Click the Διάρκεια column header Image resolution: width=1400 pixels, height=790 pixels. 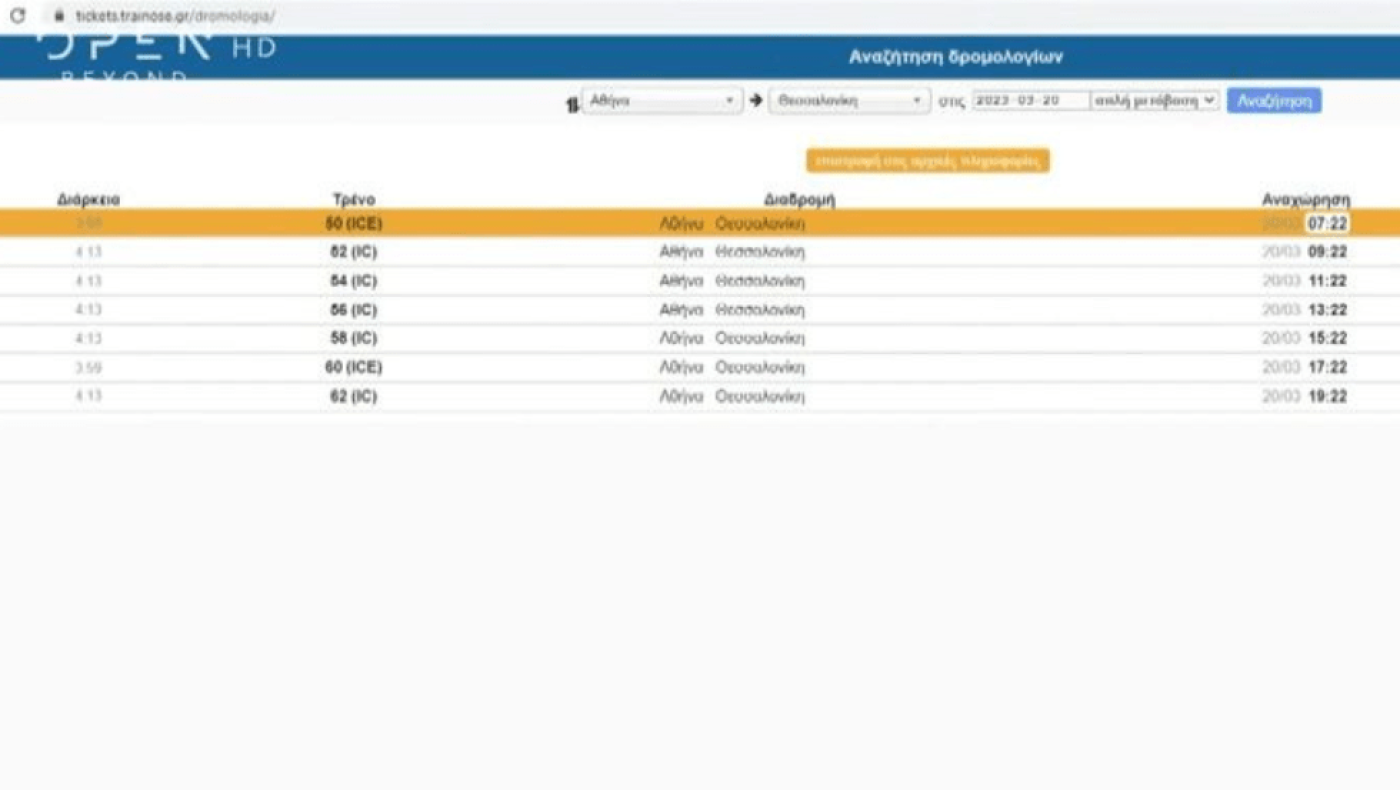88,200
